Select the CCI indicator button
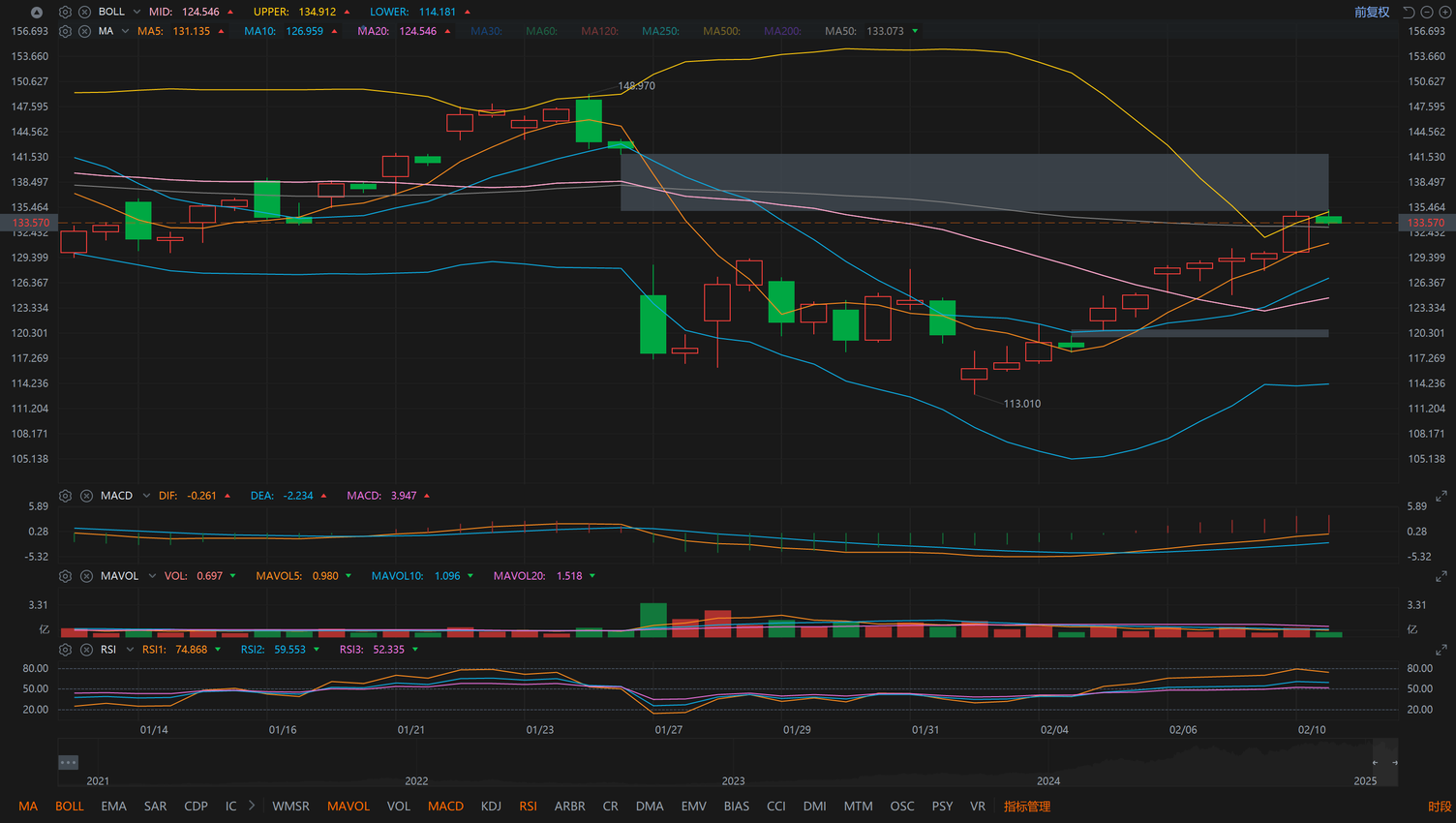Image resolution: width=1456 pixels, height=823 pixels. click(x=775, y=806)
